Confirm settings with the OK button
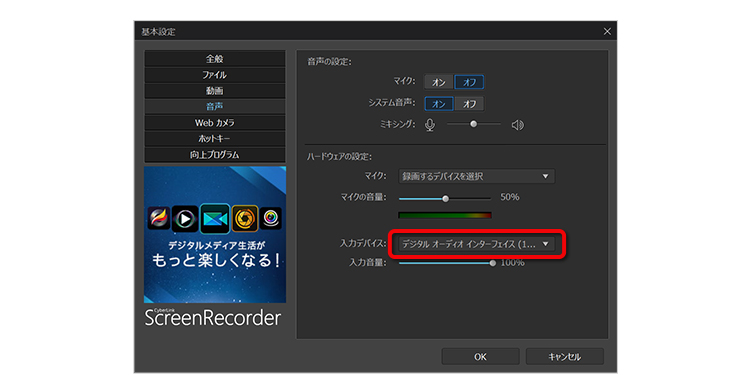The height and width of the screenshot is (375, 750). [480, 357]
